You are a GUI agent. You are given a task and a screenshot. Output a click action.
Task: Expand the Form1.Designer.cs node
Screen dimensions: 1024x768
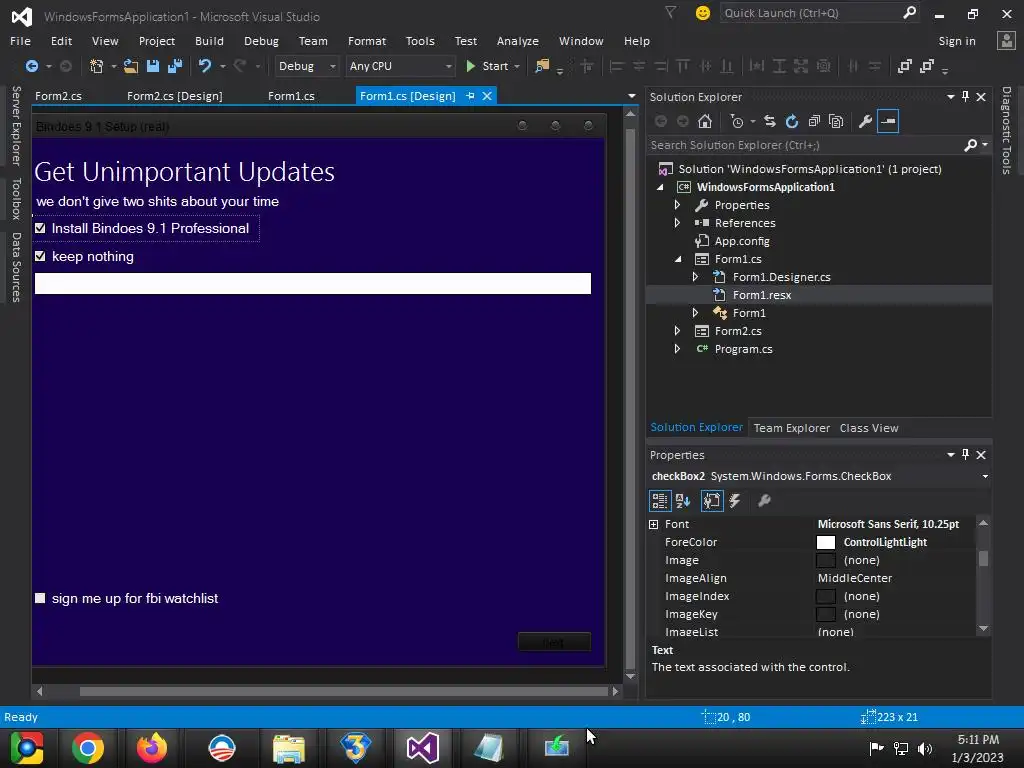point(696,277)
